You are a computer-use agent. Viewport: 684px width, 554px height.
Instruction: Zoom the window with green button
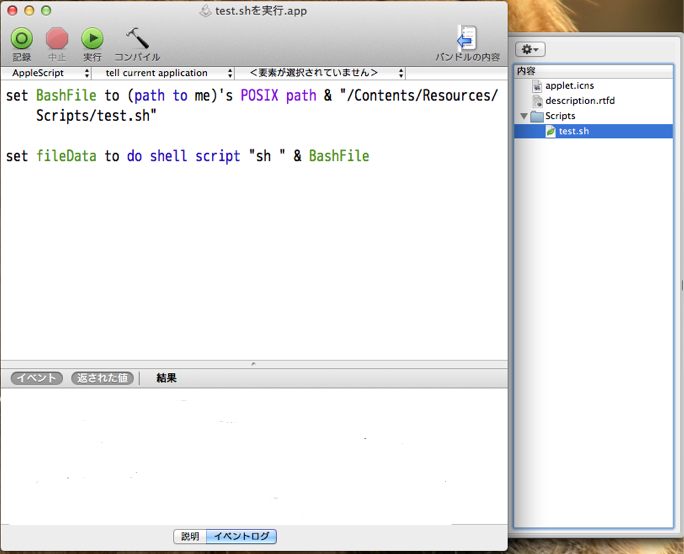46,10
